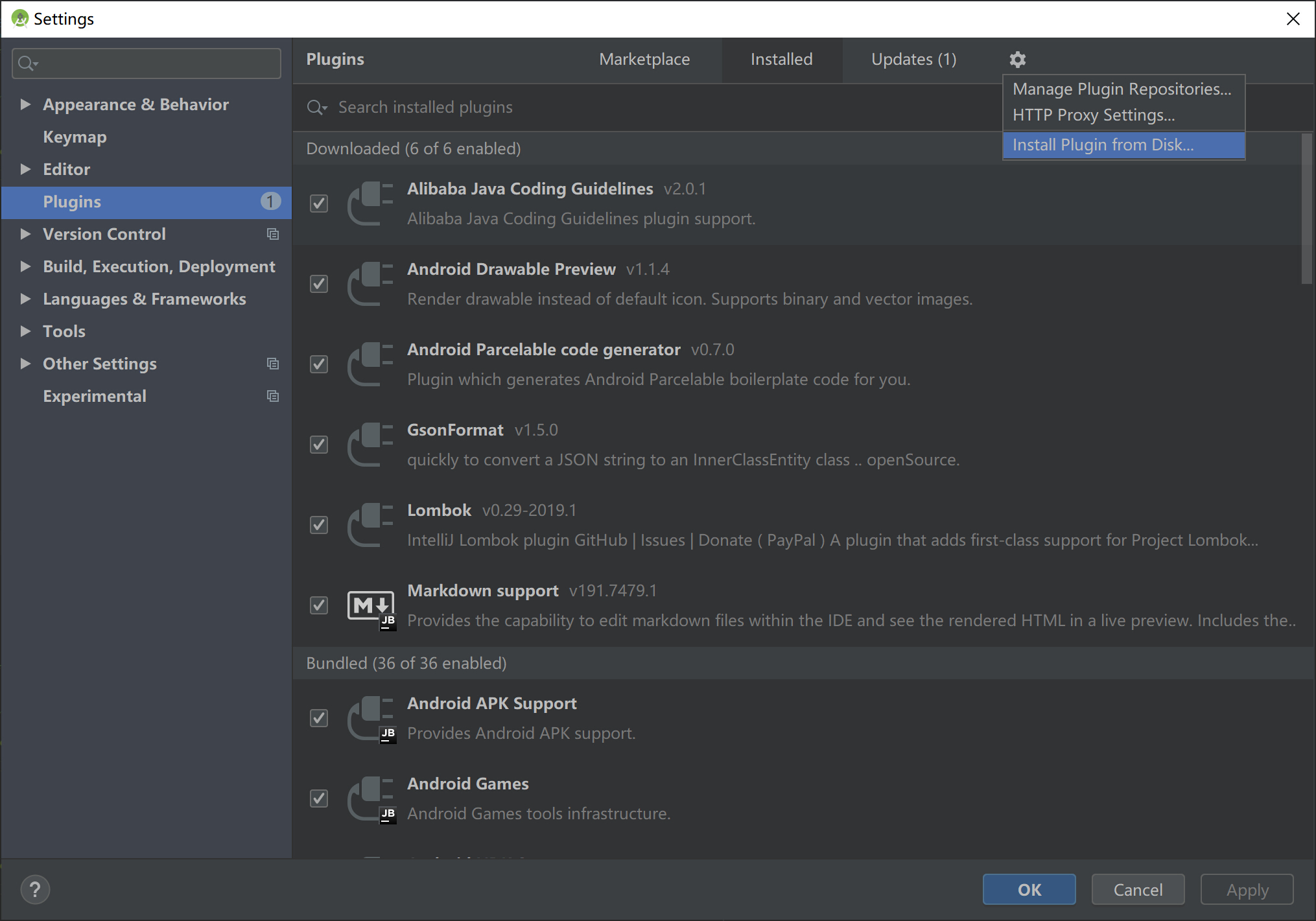Select the Installed tab
Image resolution: width=1316 pixels, height=921 pixels.
click(x=781, y=60)
